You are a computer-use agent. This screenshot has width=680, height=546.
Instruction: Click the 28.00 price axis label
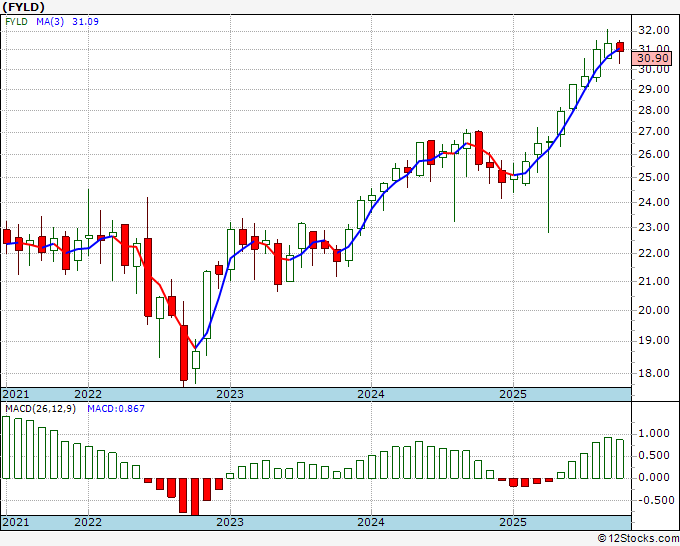click(654, 110)
